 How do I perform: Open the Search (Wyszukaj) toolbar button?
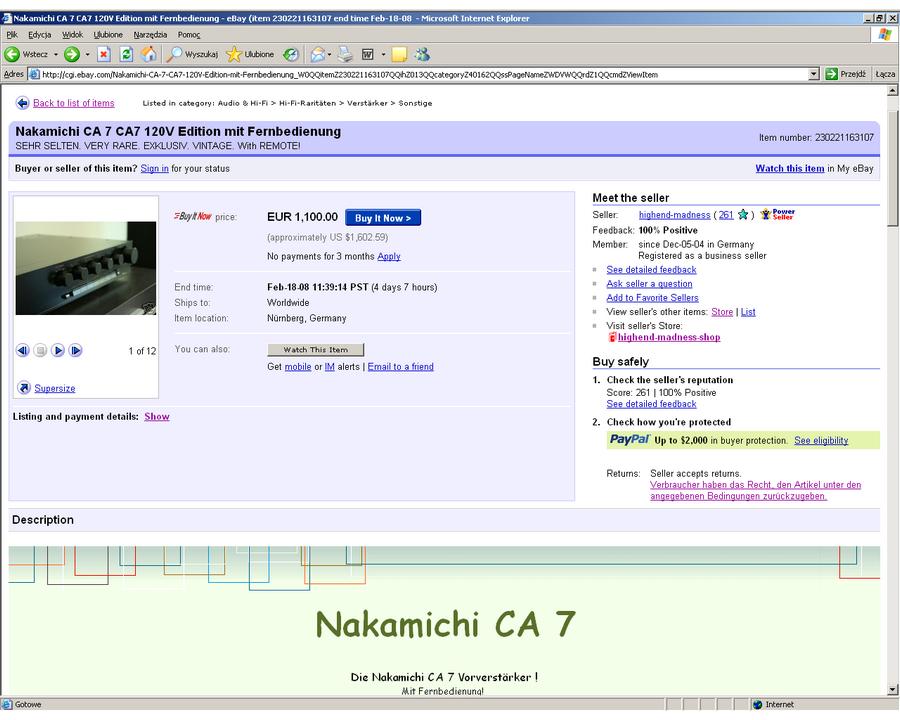192,55
